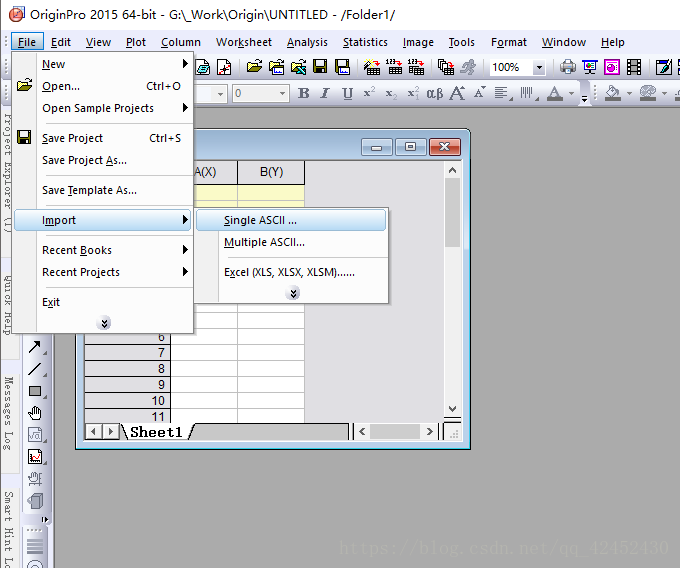Click the Batch Processing toolbar icon

[x=446, y=67]
